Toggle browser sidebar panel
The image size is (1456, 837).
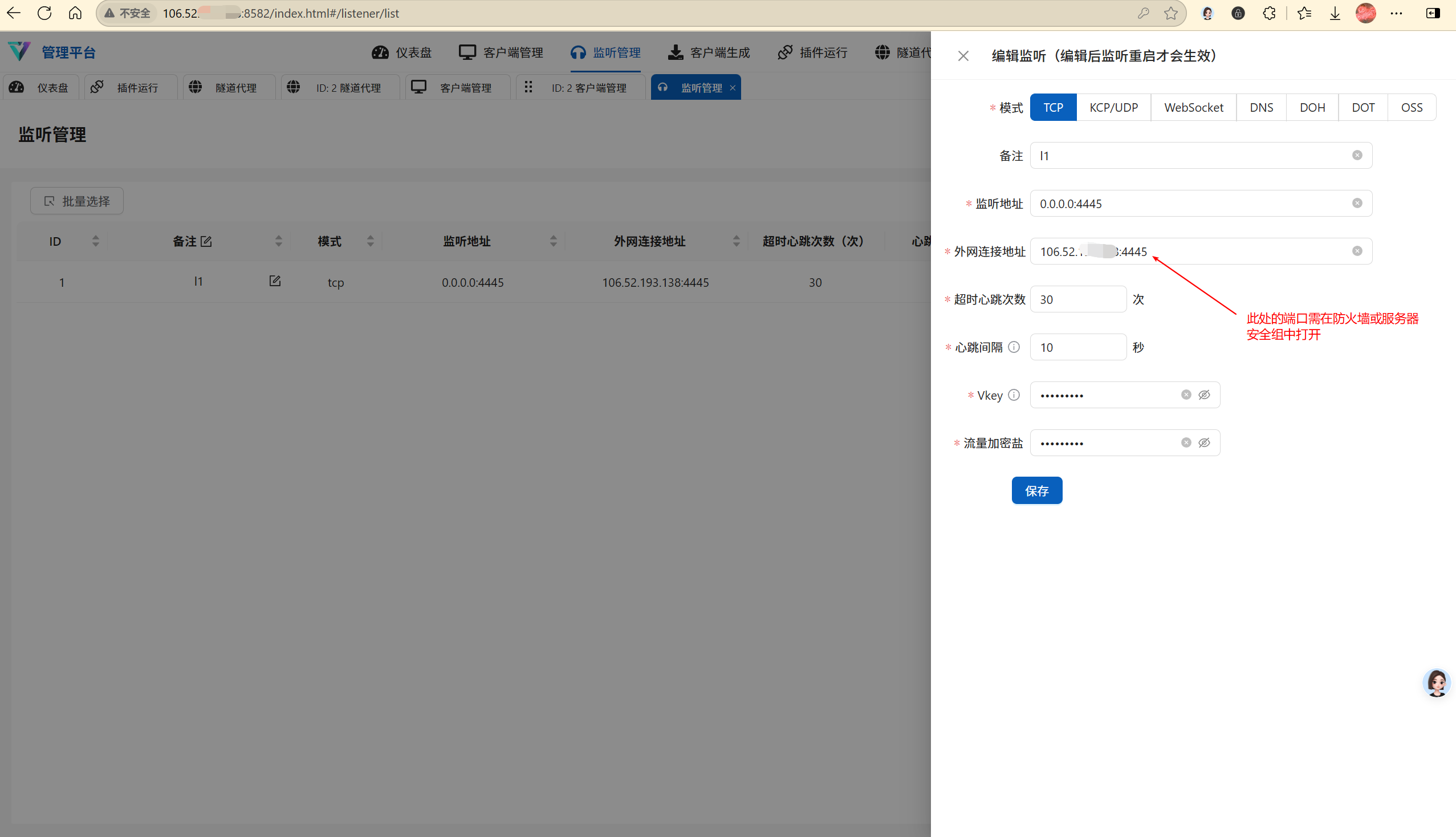pyautogui.click(x=1433, y=13)
